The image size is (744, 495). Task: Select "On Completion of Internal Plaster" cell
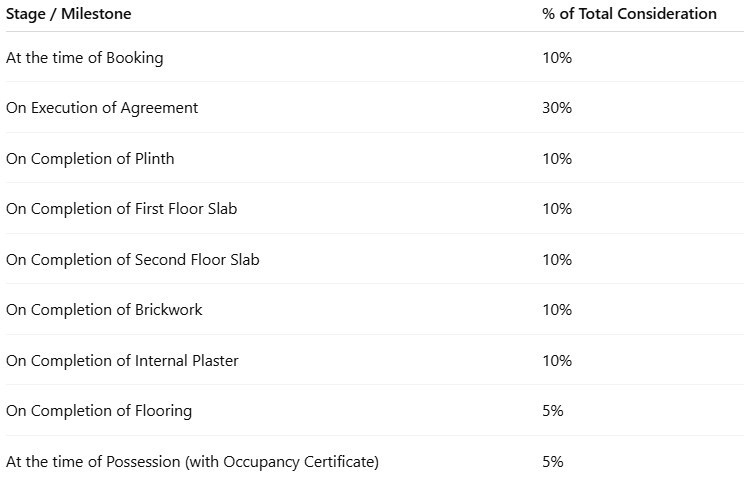122,361
